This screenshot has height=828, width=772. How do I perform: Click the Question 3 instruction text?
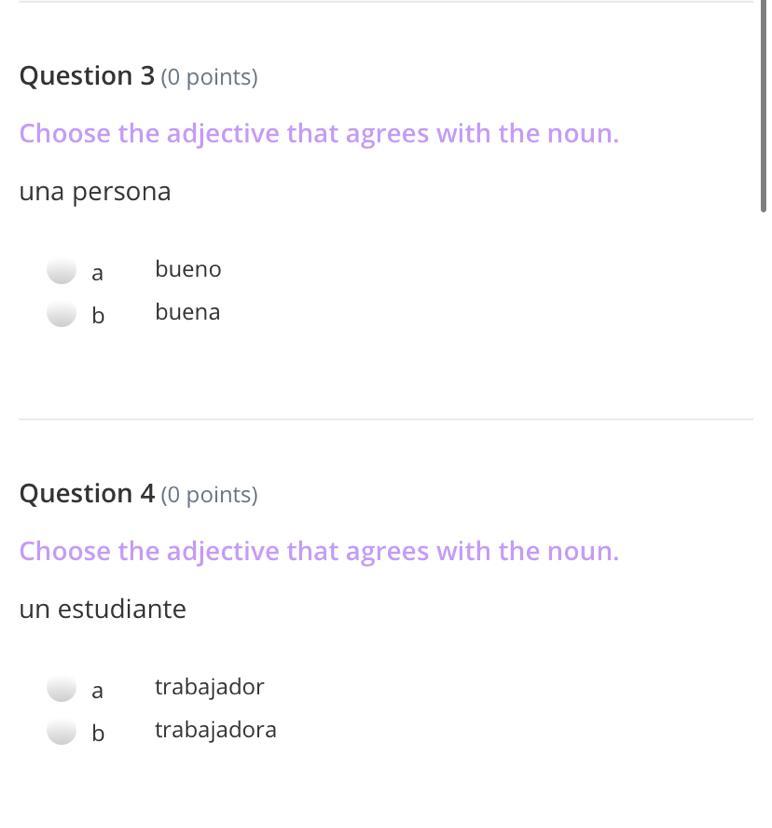pyautogui.click(x=319, y=134)
